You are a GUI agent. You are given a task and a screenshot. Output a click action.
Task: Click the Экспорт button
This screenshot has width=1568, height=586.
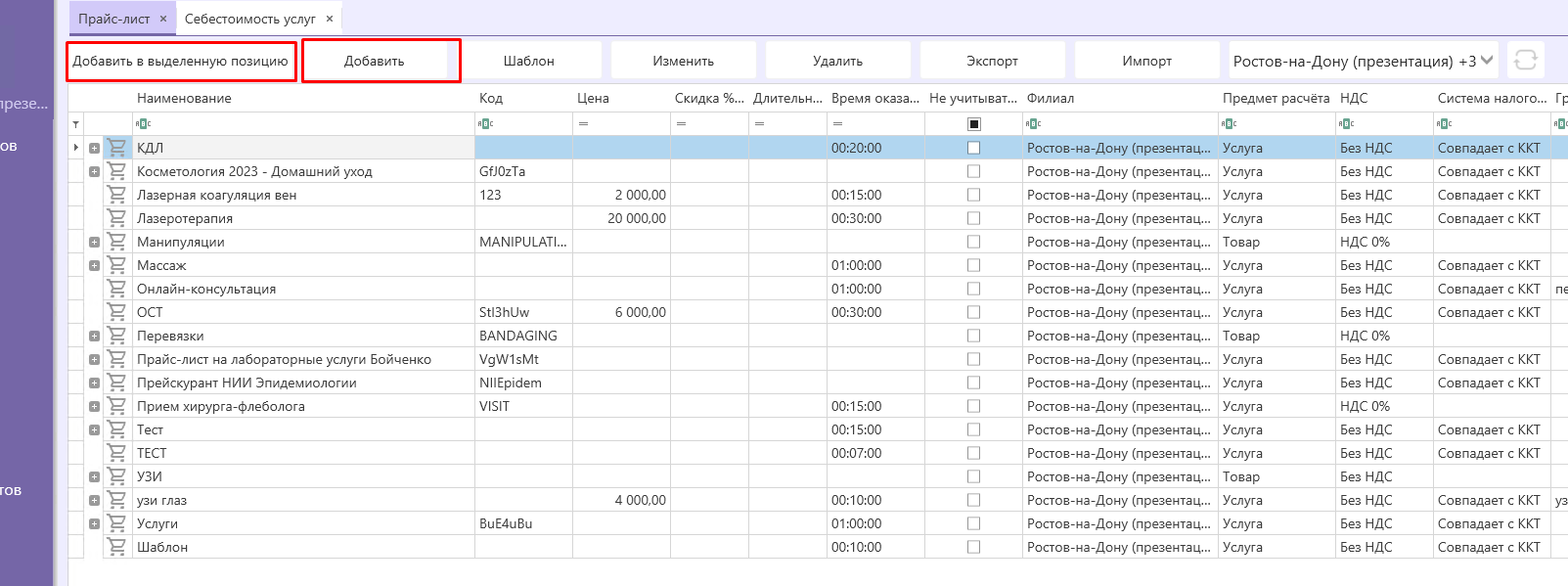point(993,61)
